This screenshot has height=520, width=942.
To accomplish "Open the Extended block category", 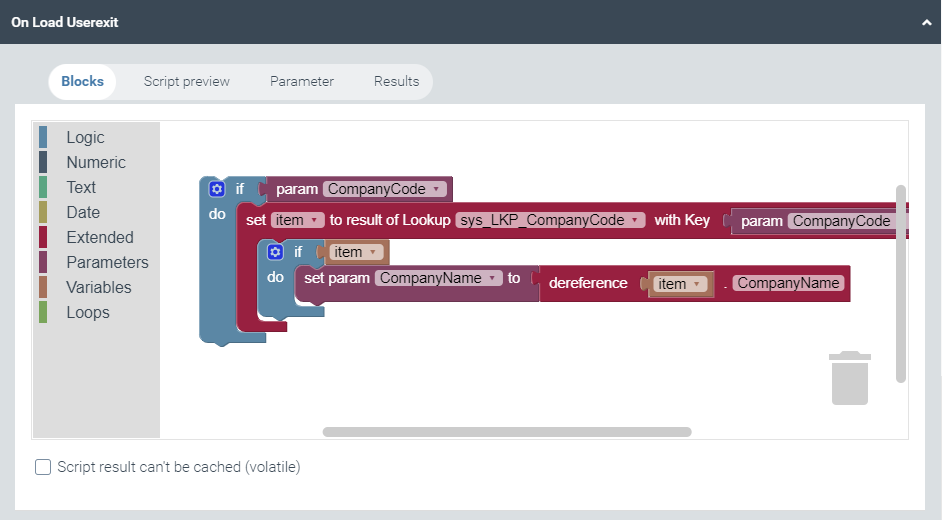I will tap(99, 237).
